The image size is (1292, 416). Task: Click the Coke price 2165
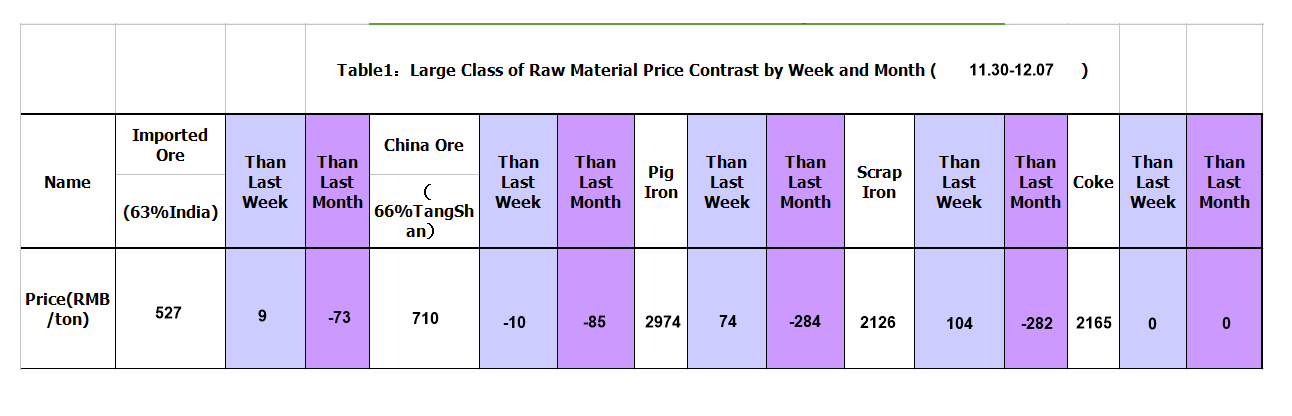[x=1093, y=322]
